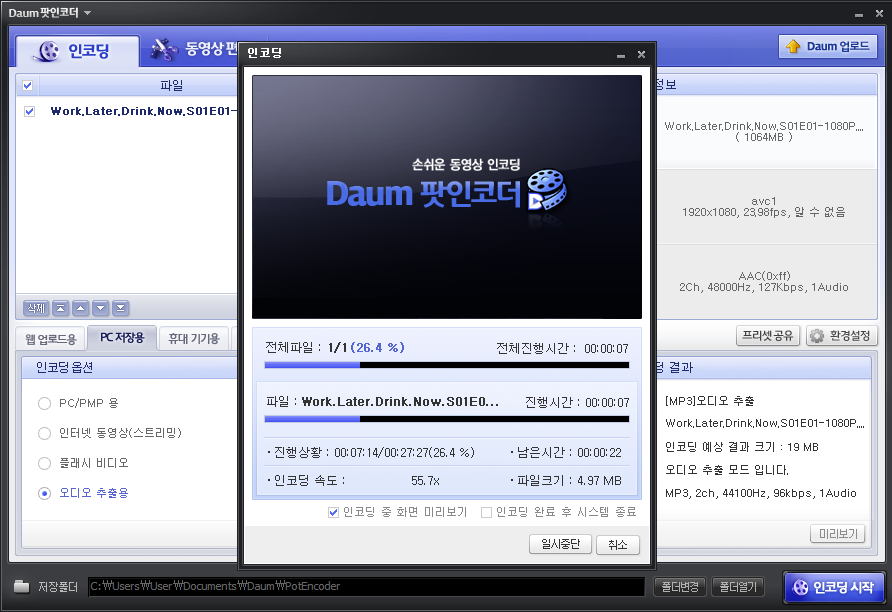The width and height of the screenshot is (892, 612).
Task: Minimize the 인코딩 dialog
Action: (621, 55)
